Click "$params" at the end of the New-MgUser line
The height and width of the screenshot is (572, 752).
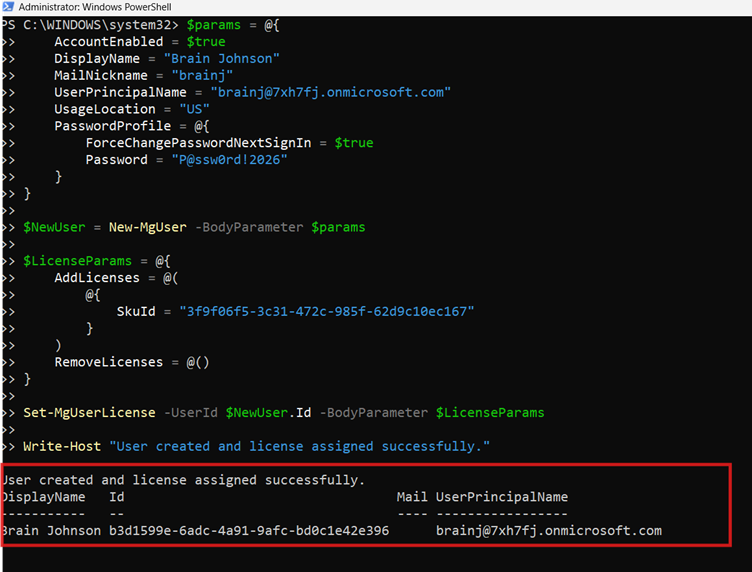[338, 227]
